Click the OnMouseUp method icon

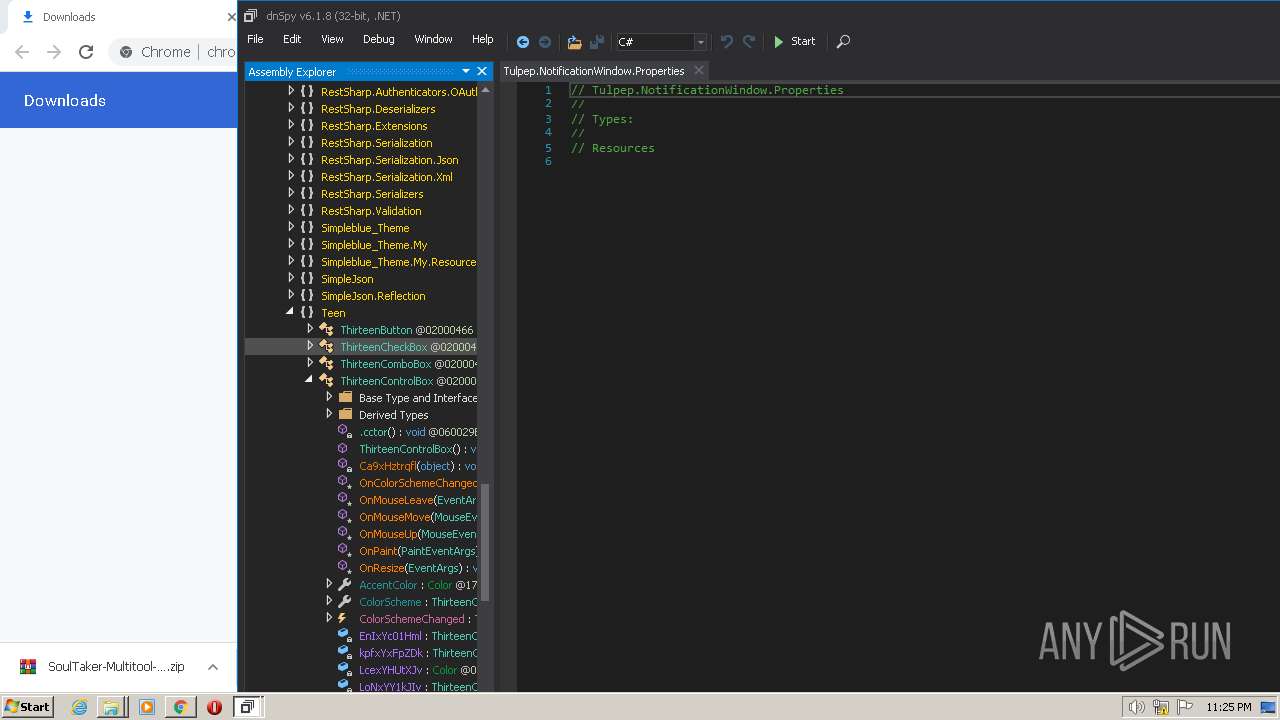(344, 534)
